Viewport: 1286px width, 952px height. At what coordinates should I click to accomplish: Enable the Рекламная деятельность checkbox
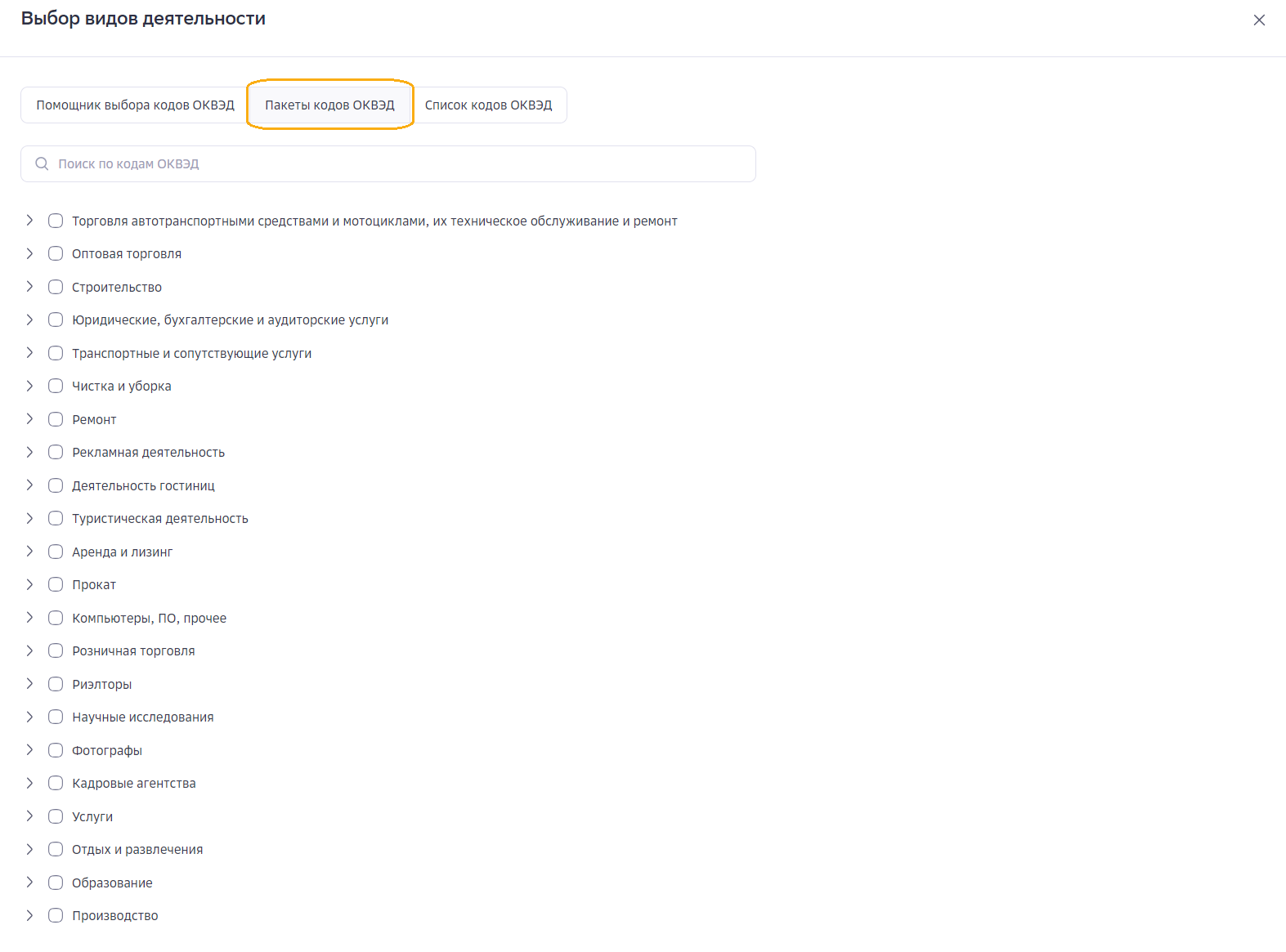pyautogui.click(x=56, y=453)
